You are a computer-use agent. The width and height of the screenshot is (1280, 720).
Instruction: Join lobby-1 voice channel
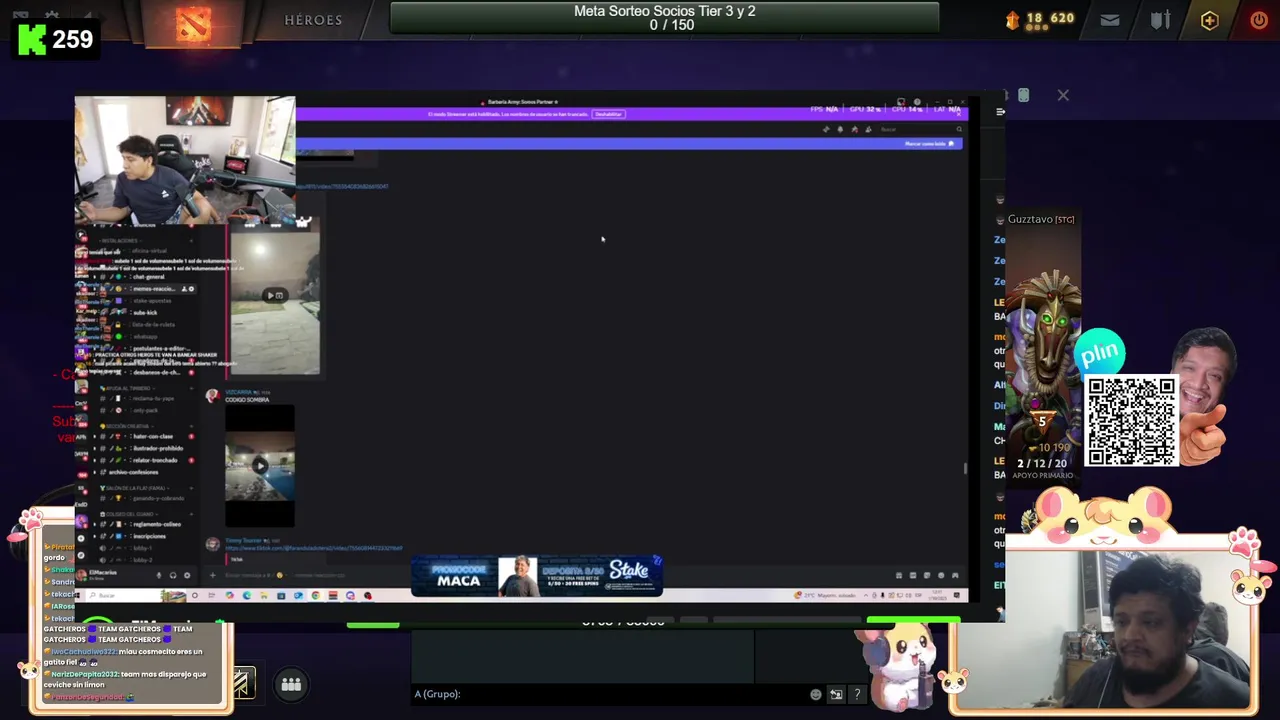[142, 548]
